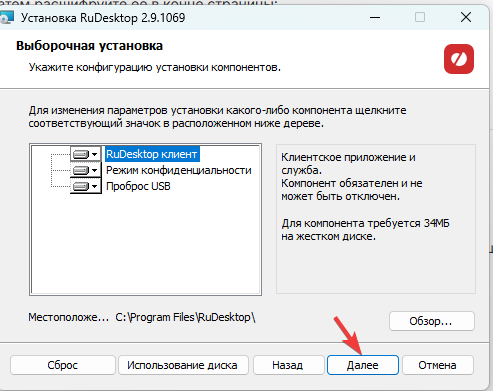Open the Проброс USB component dropdown

[x=86, y=186]
